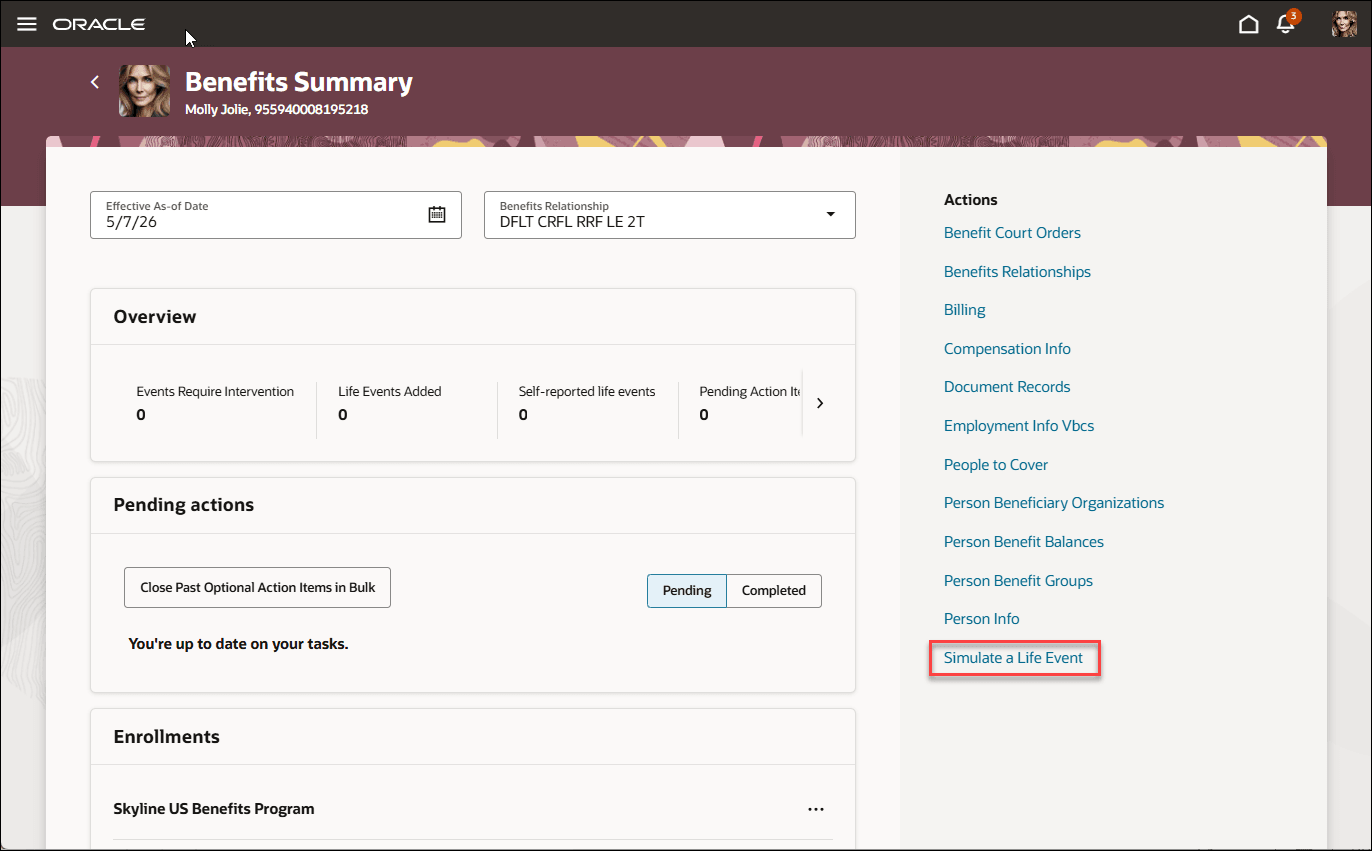Click the back arrow beside Benefits Summary
The image size is (1372, 851).
click(x=95, y=82)
